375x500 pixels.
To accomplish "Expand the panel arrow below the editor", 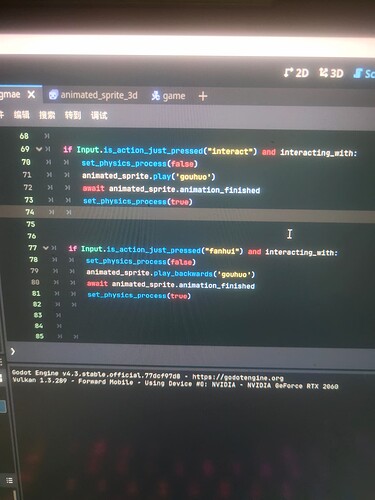I will (13, 351).
